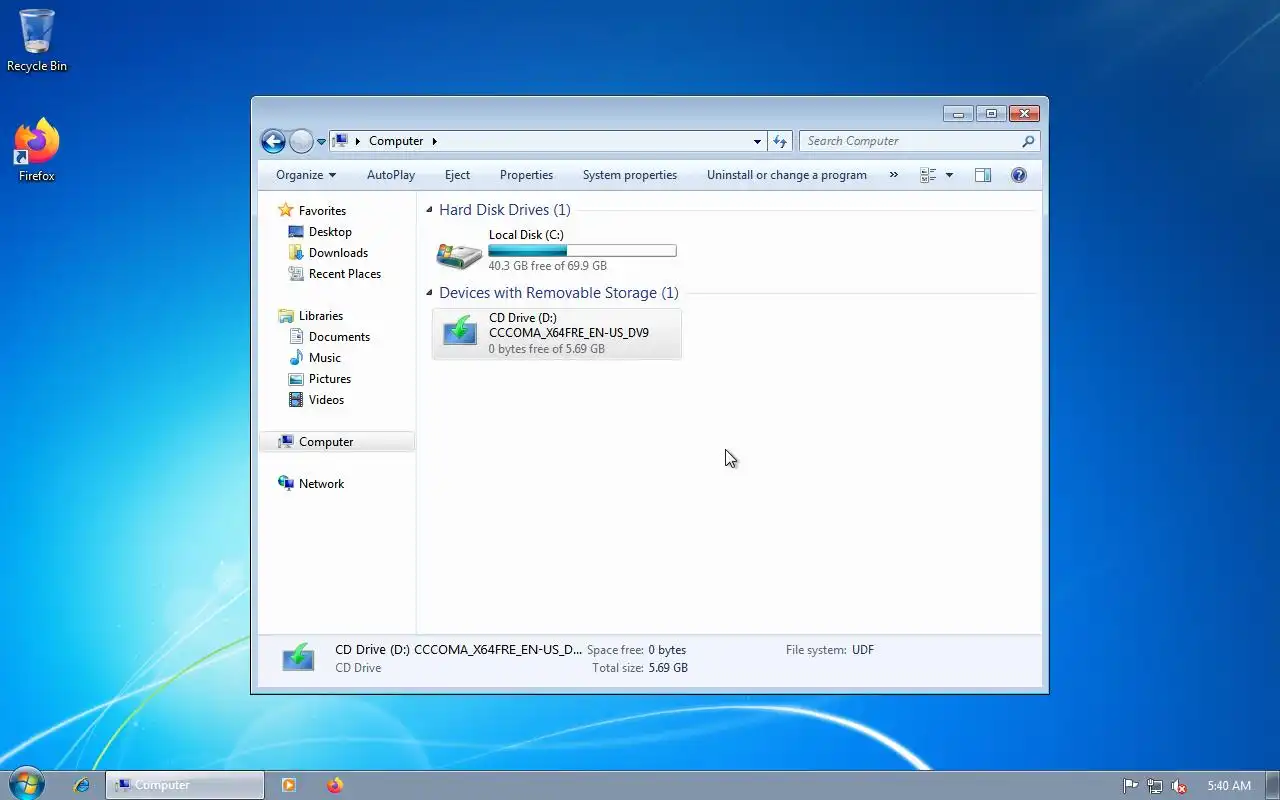Click AutoPlay in the toolbar
The image size is (1280, 800).
(391, 175)
